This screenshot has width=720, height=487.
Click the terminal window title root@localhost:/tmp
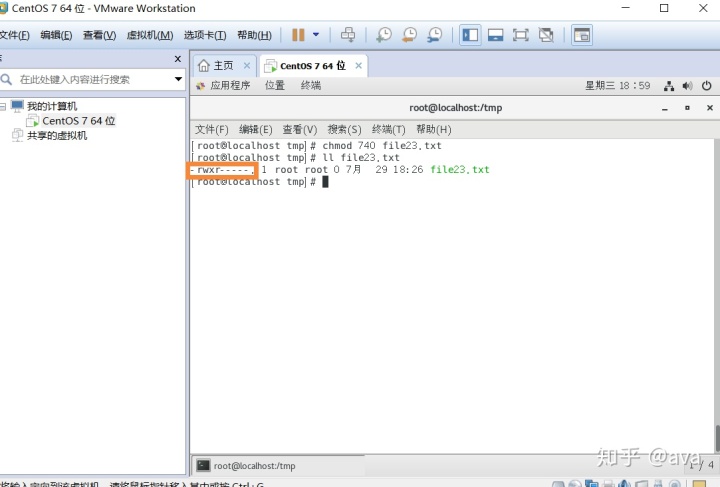coord(456,108)
